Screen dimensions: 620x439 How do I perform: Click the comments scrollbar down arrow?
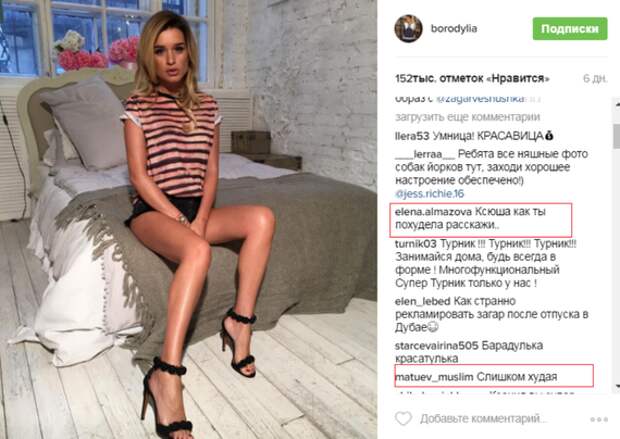pyautogui.click(x=616, y=386)
